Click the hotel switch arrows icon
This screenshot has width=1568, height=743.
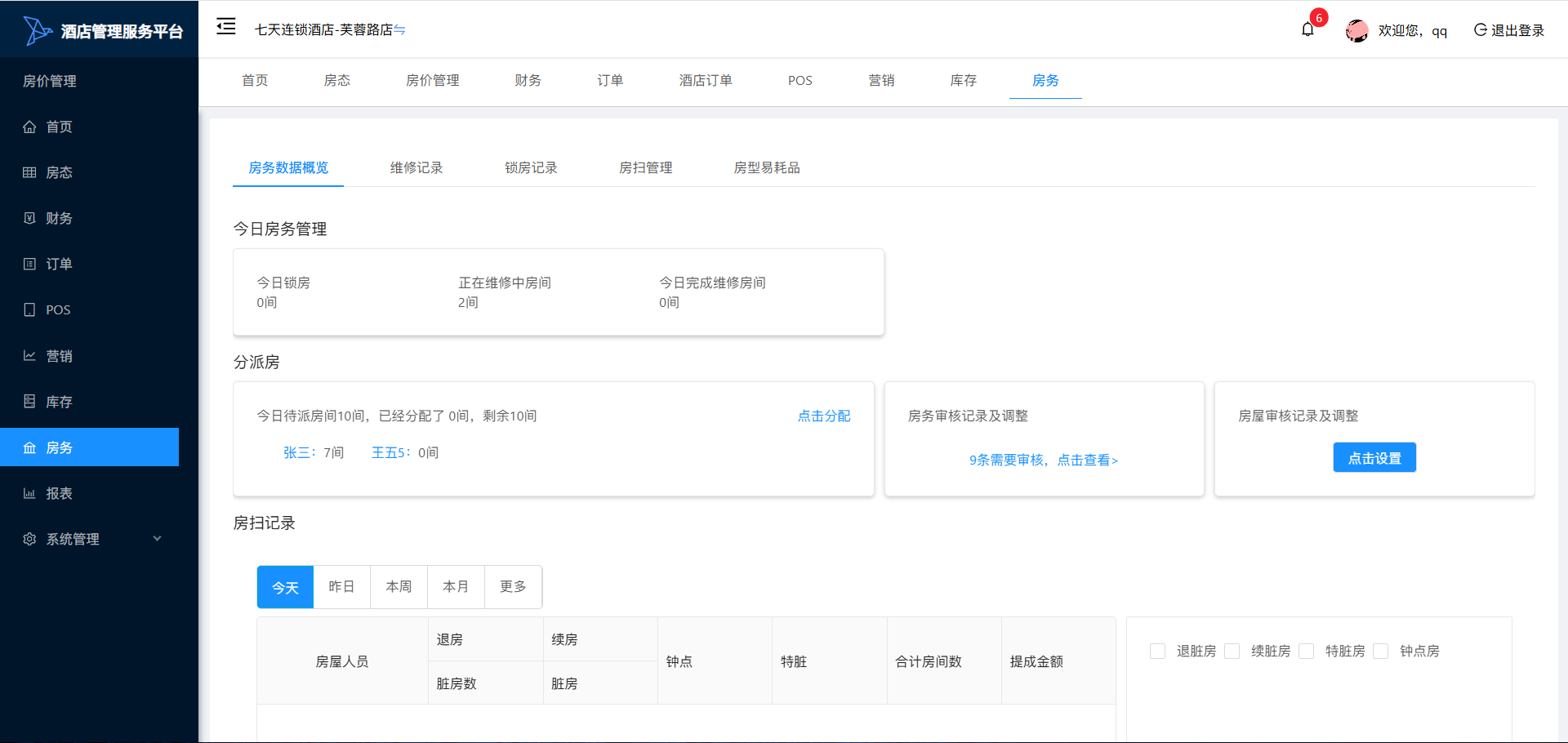pyautogui.click(x=399, y=30)
